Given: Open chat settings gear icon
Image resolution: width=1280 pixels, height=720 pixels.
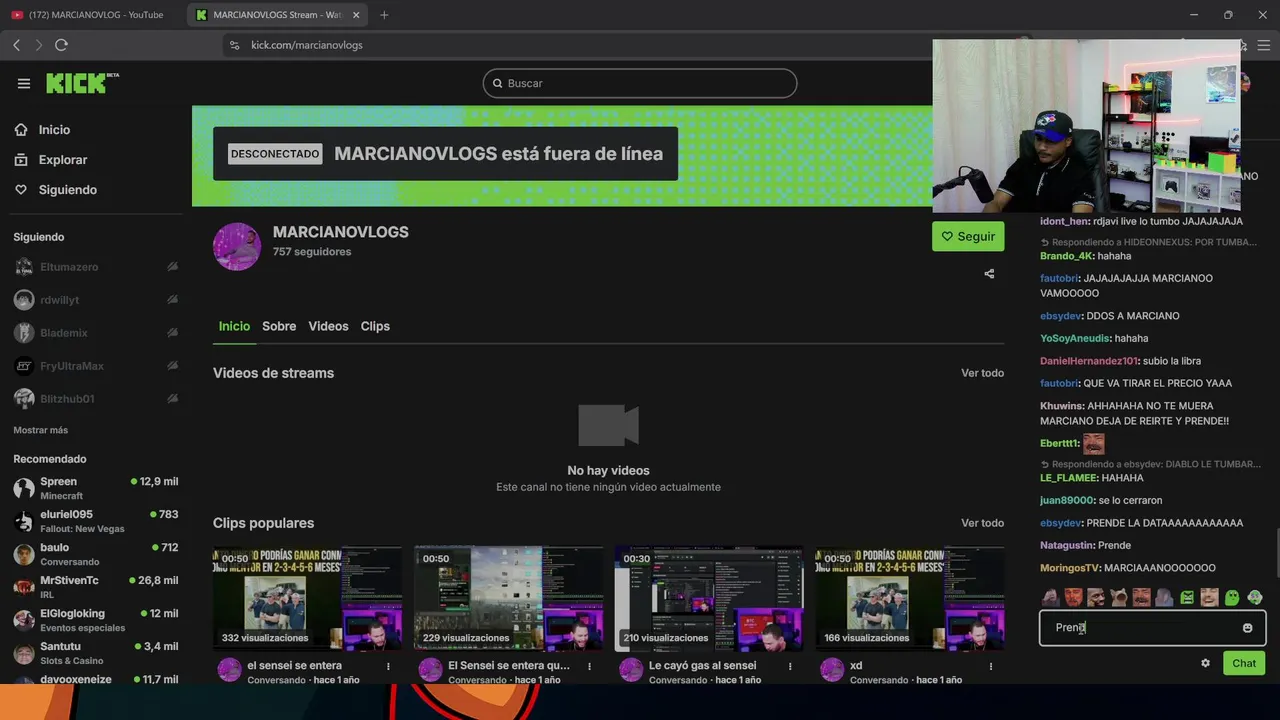Looking at the screenshot, I should click(x=1205, y=663).
